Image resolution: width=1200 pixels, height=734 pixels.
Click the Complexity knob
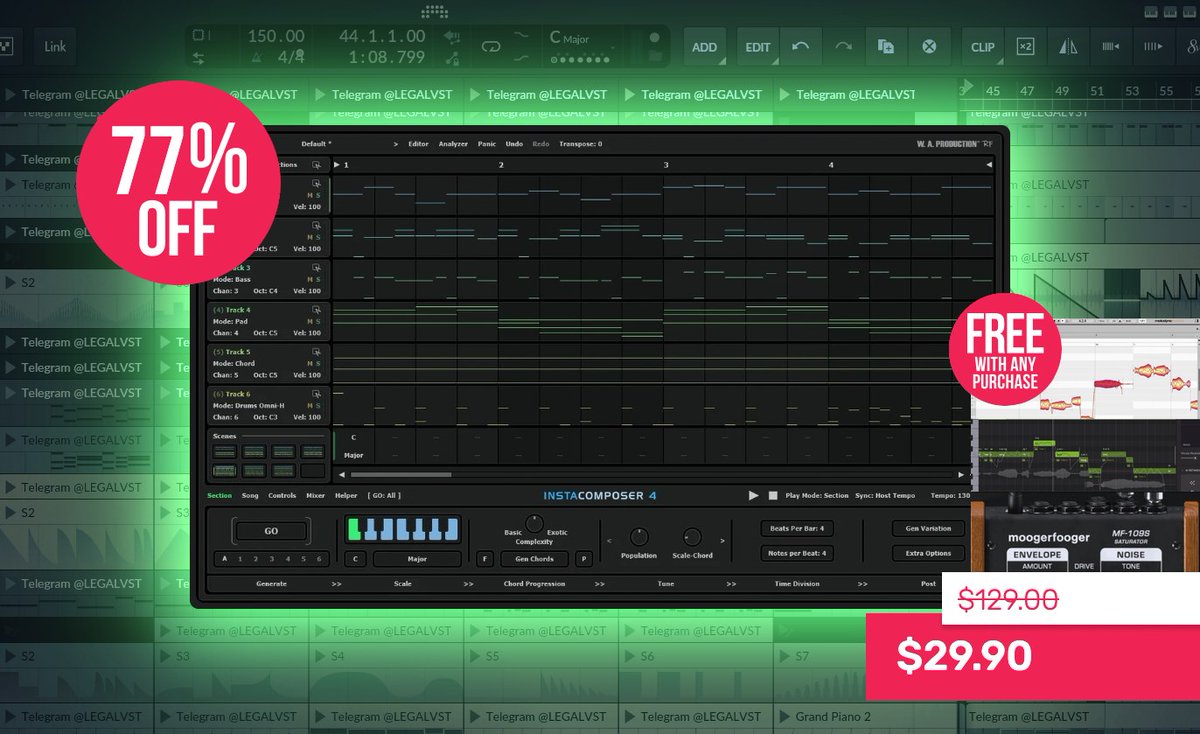pos(535,524)
